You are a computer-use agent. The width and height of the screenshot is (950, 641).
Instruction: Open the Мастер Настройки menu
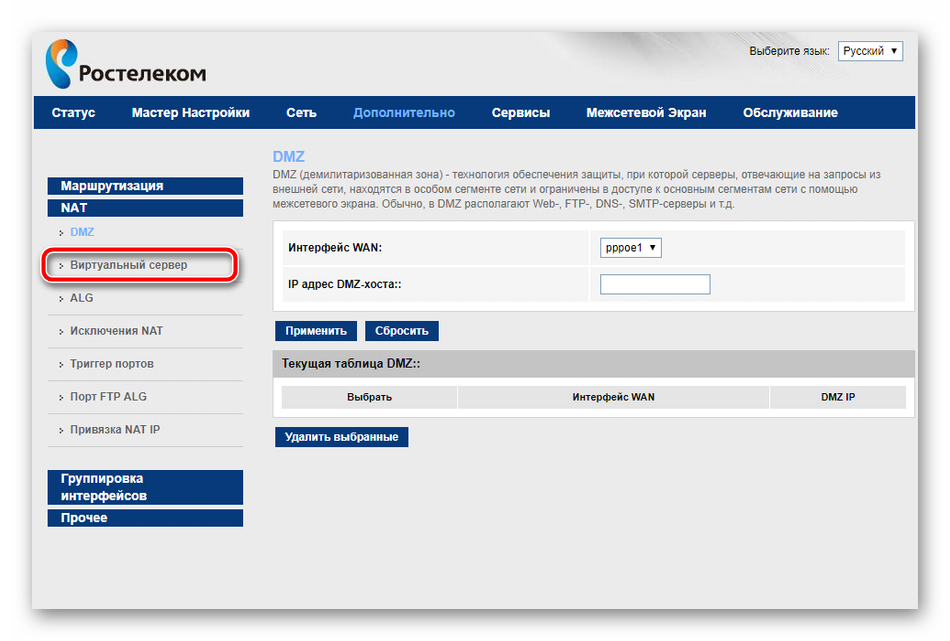click(190, 113)
